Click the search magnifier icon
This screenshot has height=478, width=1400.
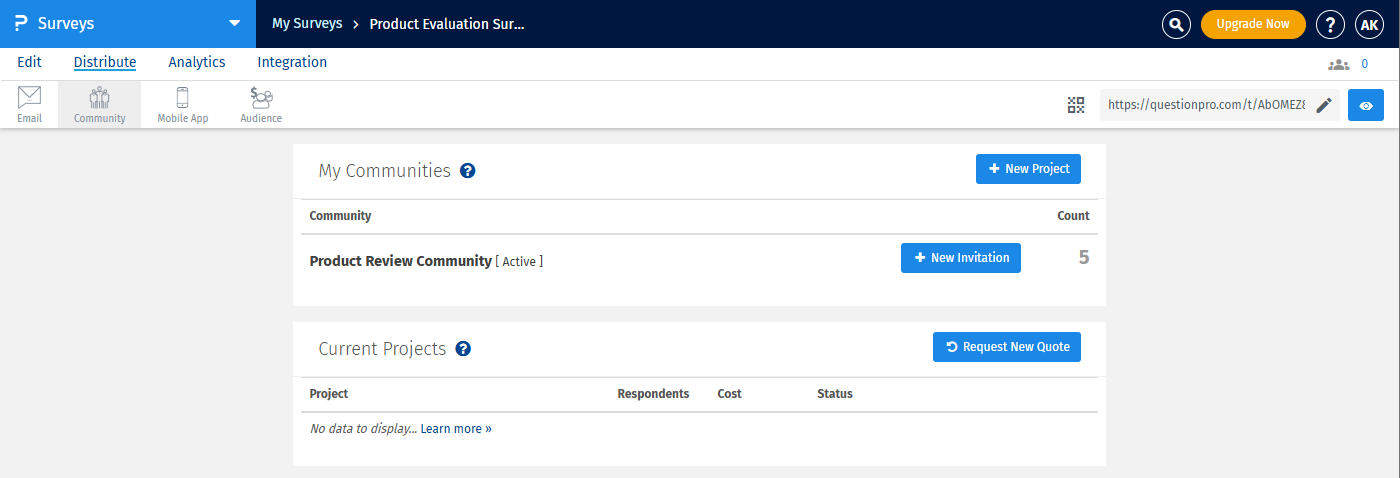click(1177, 24)
